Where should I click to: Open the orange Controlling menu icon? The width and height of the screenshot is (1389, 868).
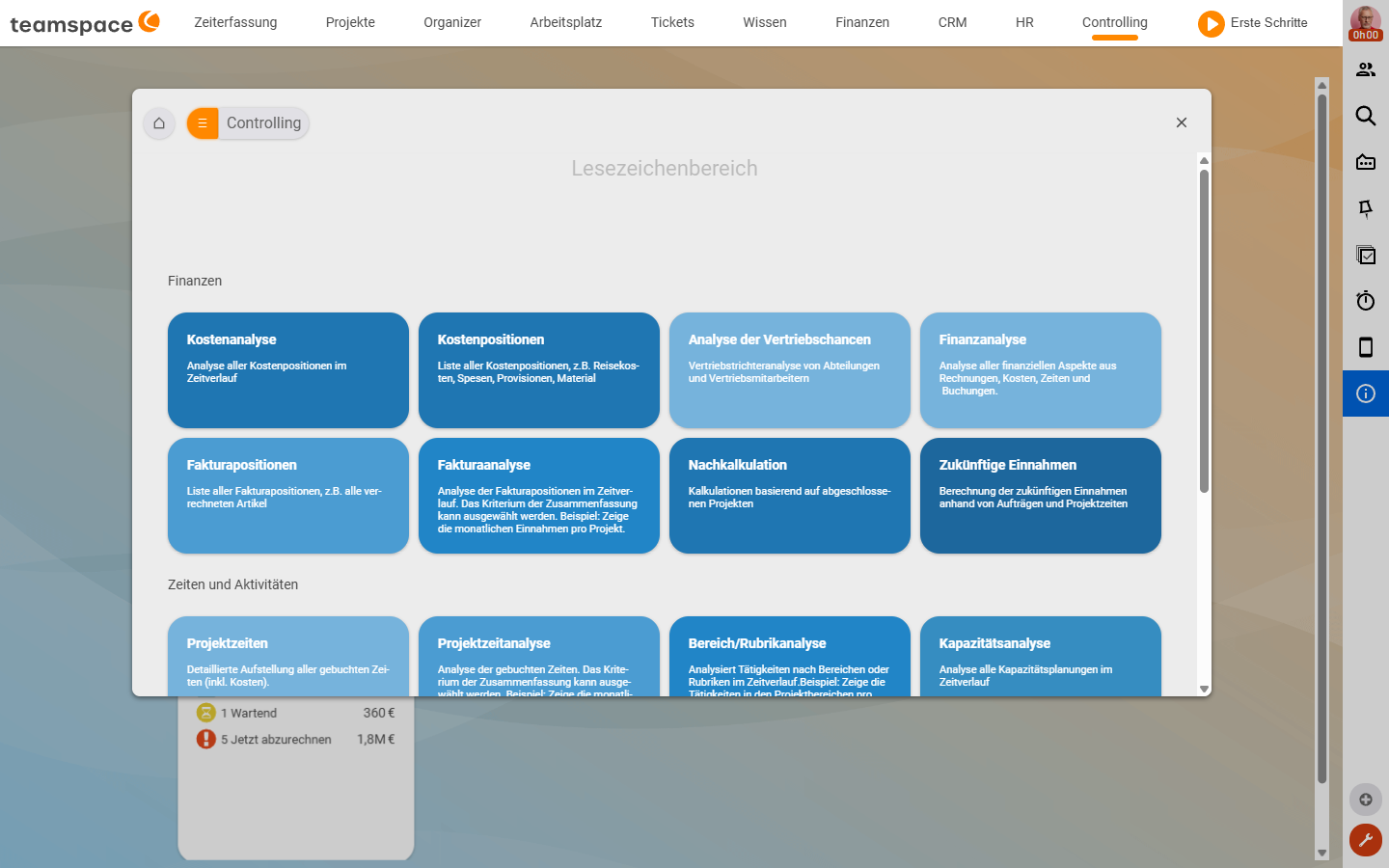click(x=203, y=123)
